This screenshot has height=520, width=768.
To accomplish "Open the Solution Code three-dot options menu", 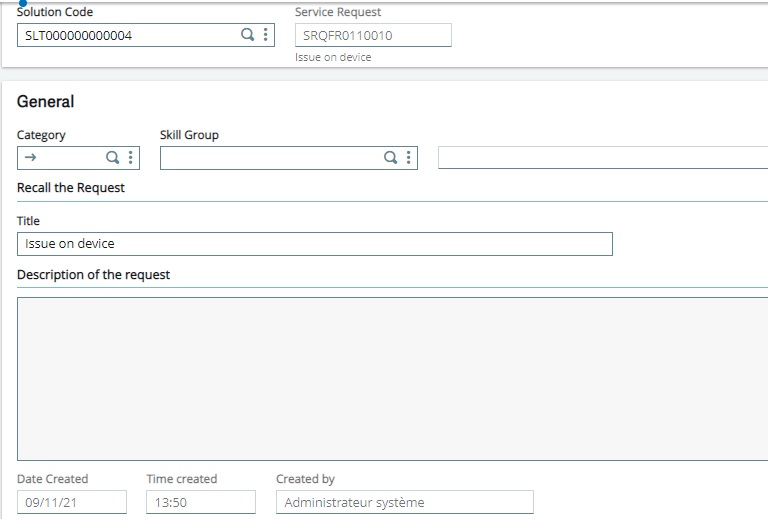I will coord(265,35).
